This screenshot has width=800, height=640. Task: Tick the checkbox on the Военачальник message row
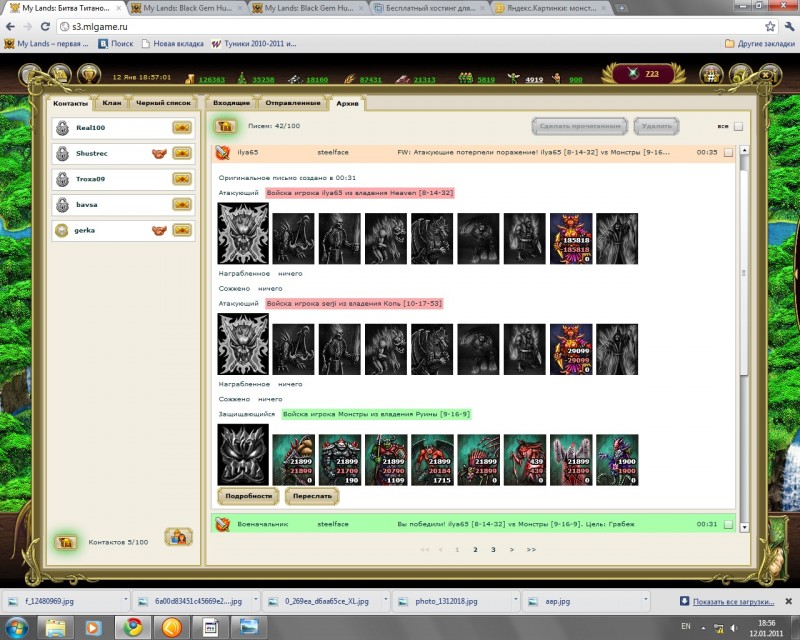pos(729,524)
